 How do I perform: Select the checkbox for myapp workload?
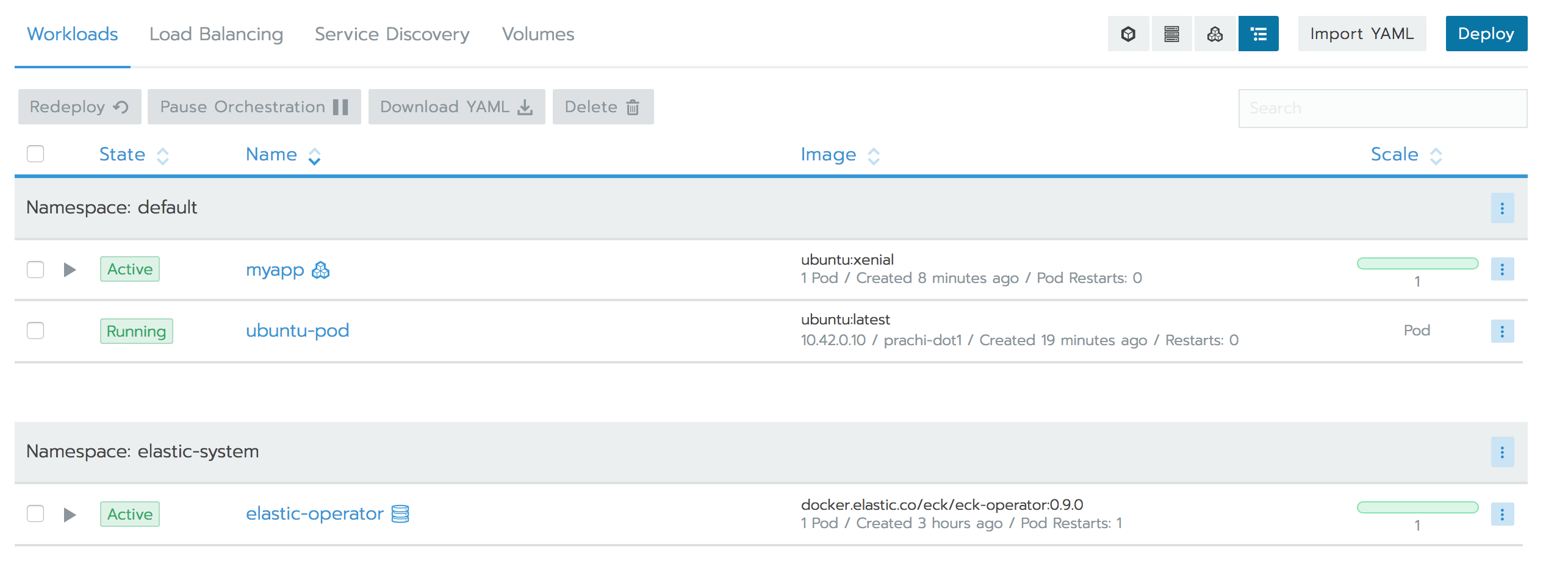pyautogui.click(x=35, y=270)
